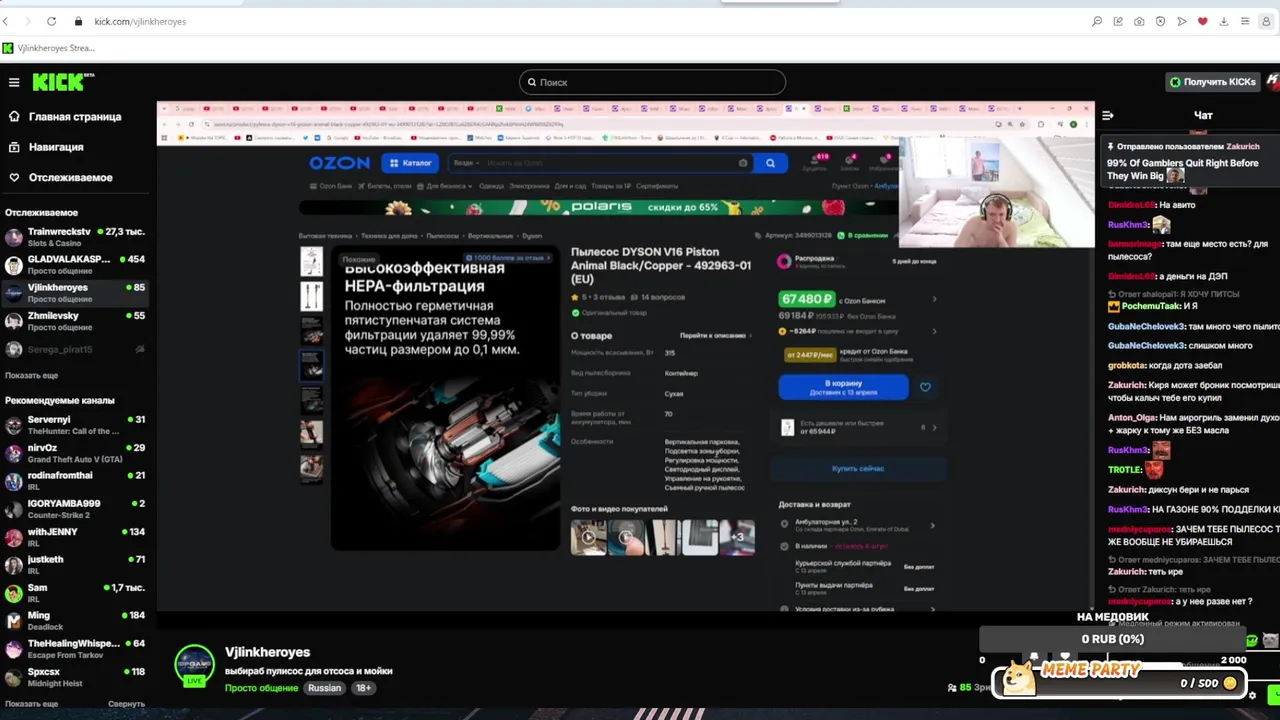
Task: Open the Навигация menu item
Action: point(46,147)
